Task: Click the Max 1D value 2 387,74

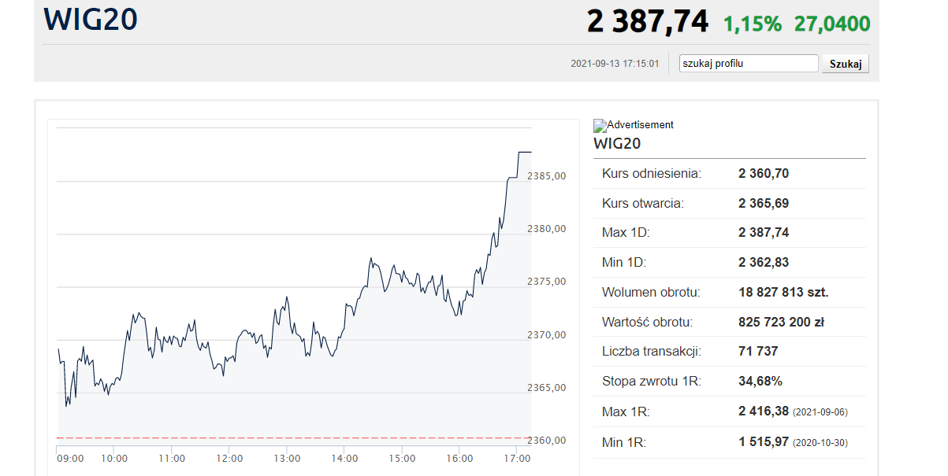Action: 764,232
